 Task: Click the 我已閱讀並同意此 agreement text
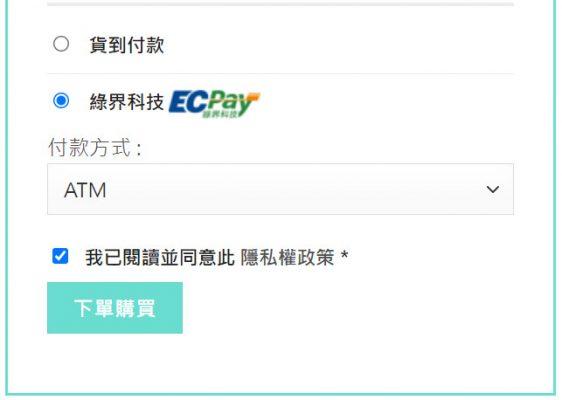point(160,257)
